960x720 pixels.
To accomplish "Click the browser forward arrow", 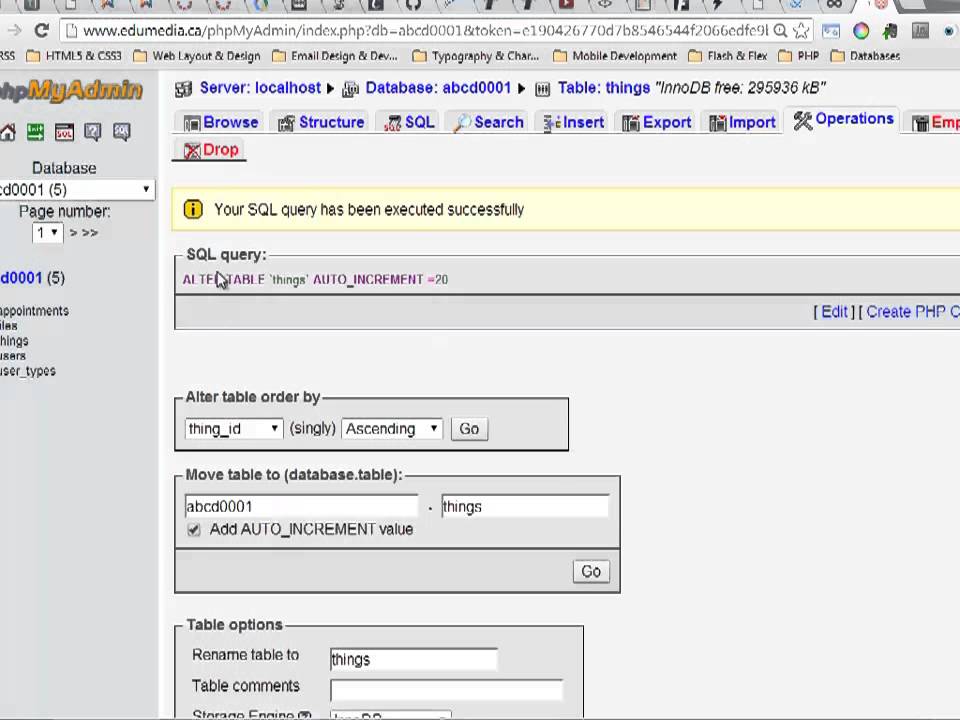I will pyautogui.click(x=14, y=30).
